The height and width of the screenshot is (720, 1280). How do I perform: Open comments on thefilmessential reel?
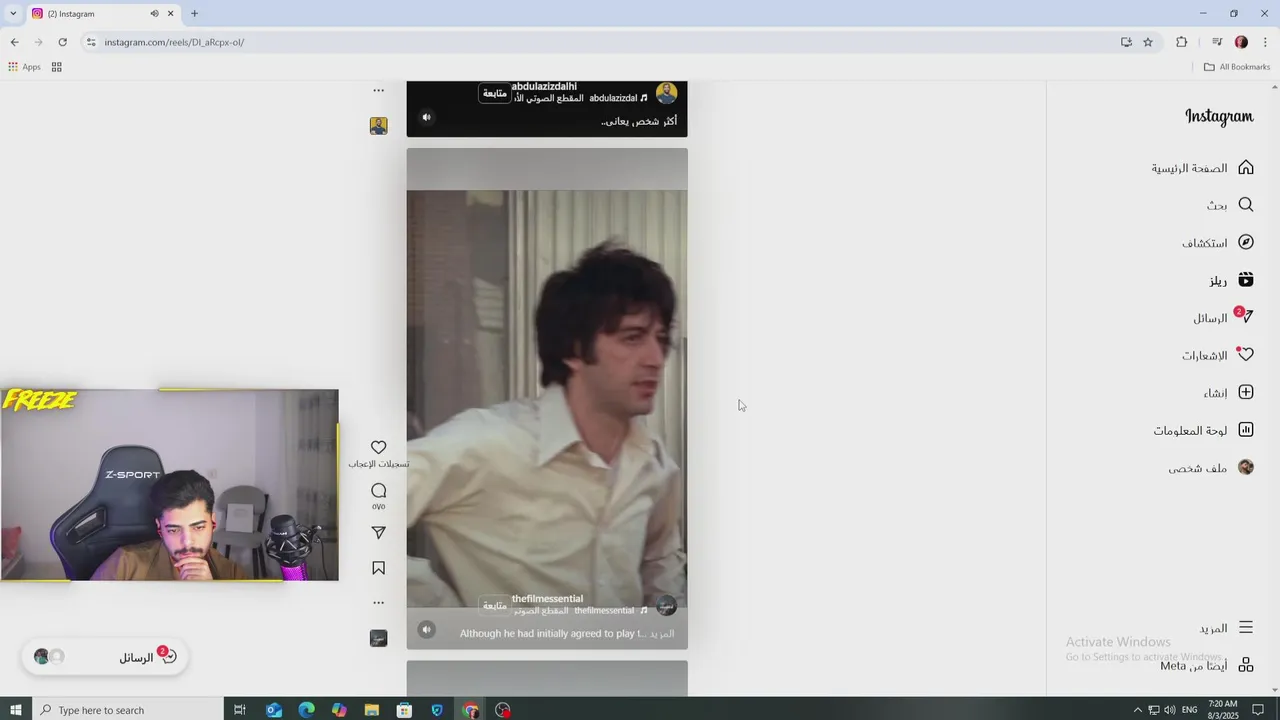(378, 490)
